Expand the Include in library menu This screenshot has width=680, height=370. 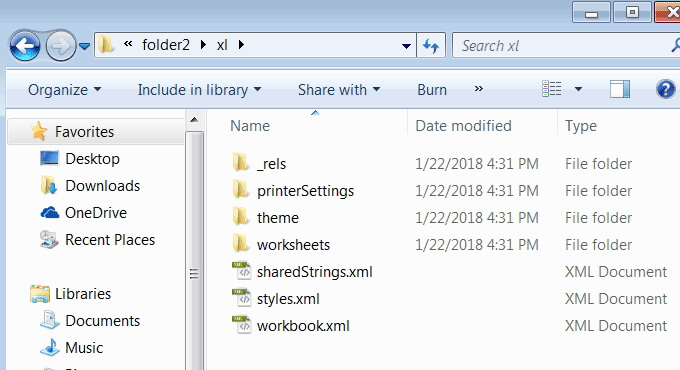tap(199, 90)
